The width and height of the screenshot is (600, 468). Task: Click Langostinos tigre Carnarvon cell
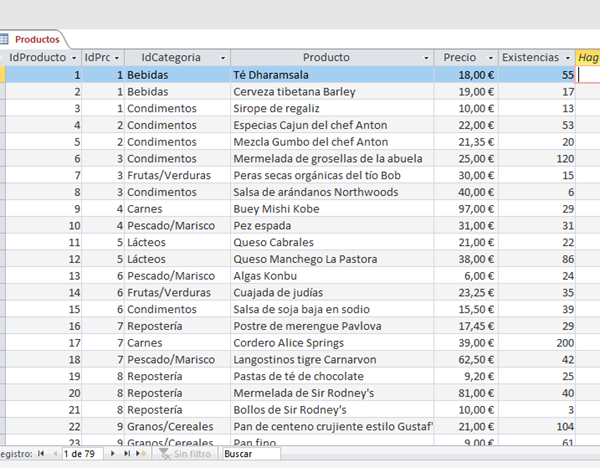(332, 359)
